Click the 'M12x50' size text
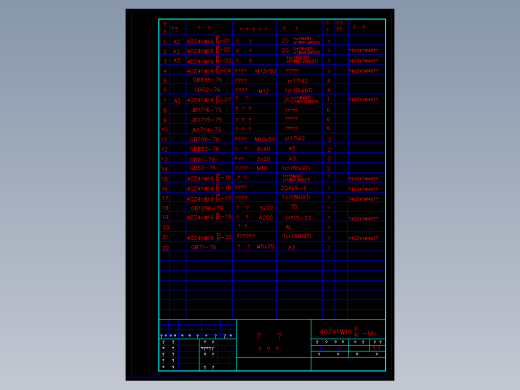The width and height of the screenshot is (520, 390). (x=265, y=71)
